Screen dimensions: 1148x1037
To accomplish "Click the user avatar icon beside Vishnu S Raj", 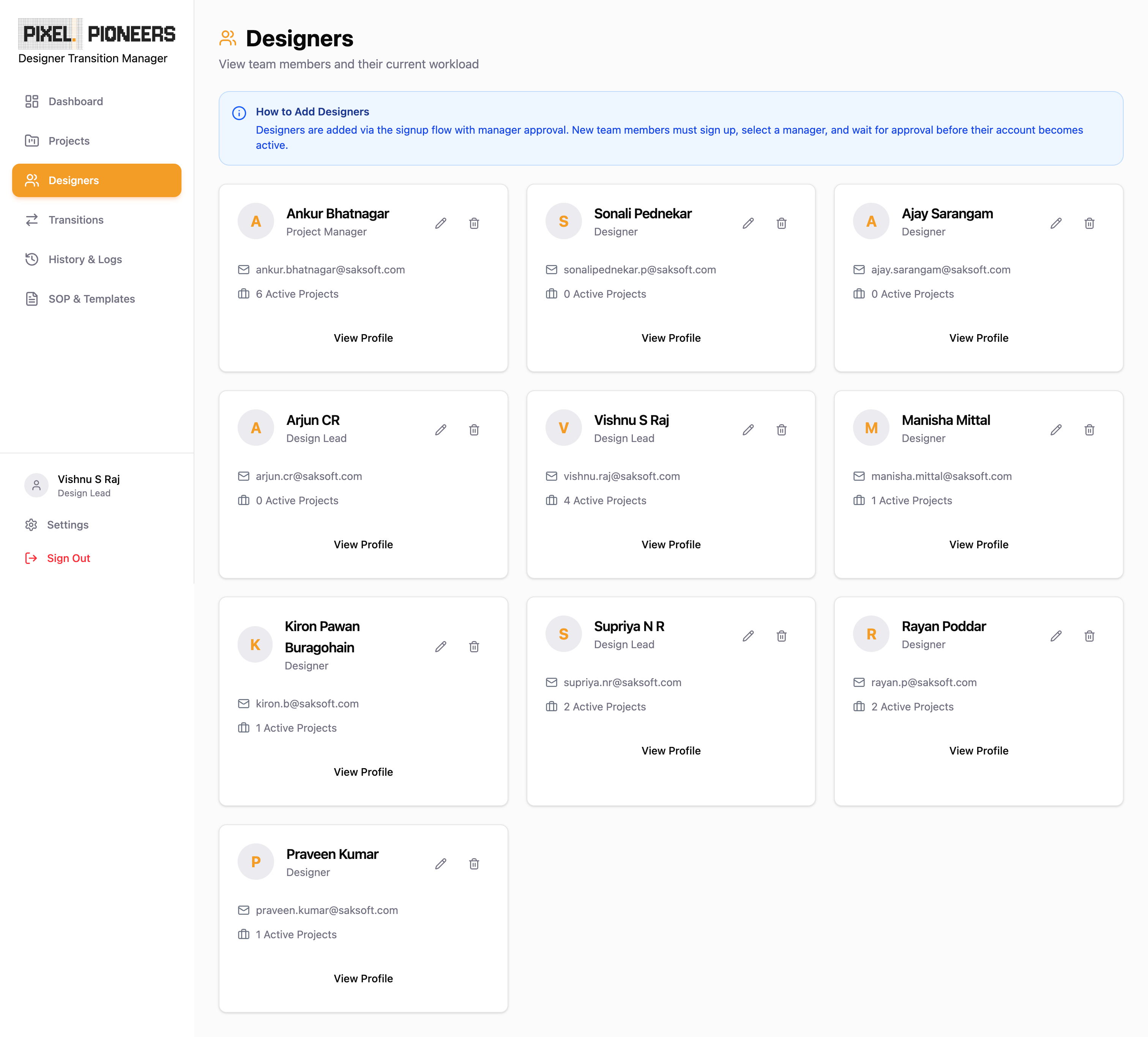I will point(36,485).
